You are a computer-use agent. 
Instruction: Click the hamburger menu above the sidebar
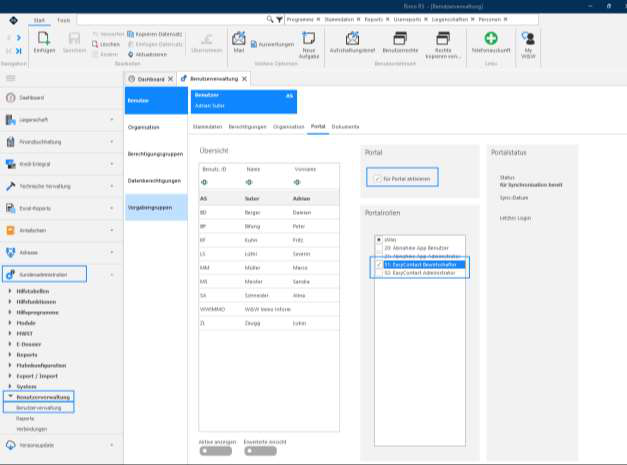(10, 78)
